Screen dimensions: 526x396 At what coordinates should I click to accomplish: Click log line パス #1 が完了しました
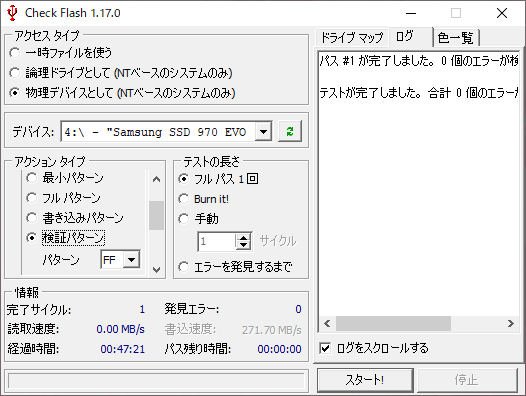coord(418,61)
